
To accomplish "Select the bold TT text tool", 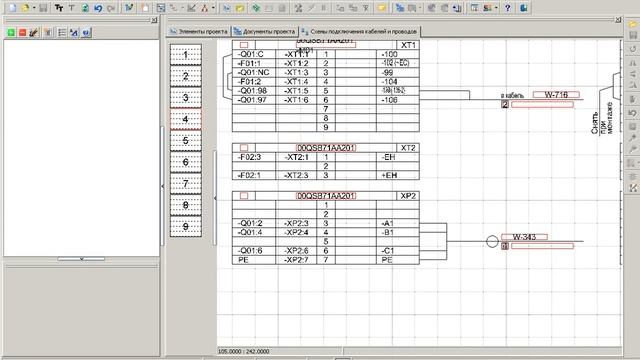I will pos(59,7).
